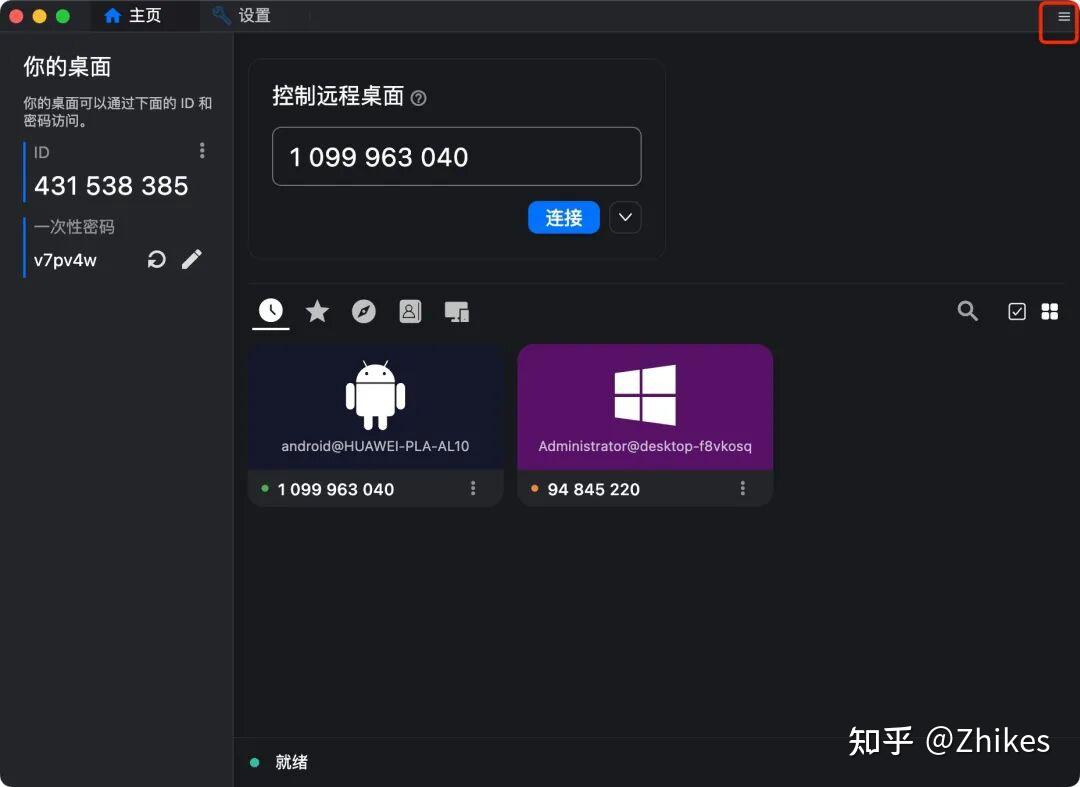
Task: Open the top-right hamburger menu
Action: tap(1064, 17)
